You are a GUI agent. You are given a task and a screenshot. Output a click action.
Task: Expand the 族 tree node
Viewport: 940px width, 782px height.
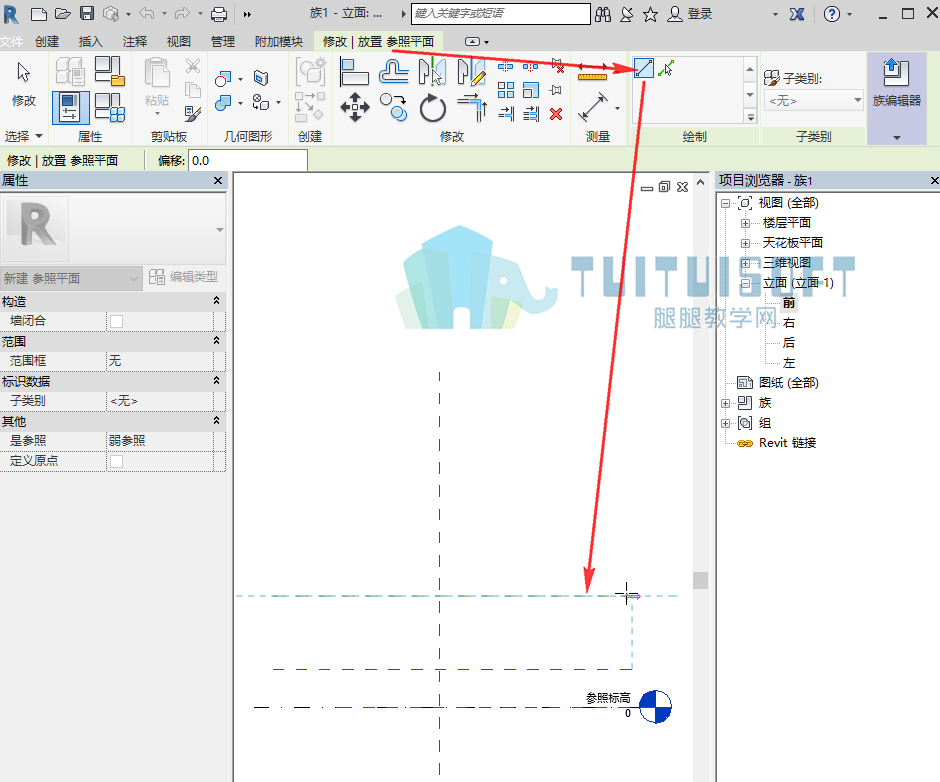point(725,403)
